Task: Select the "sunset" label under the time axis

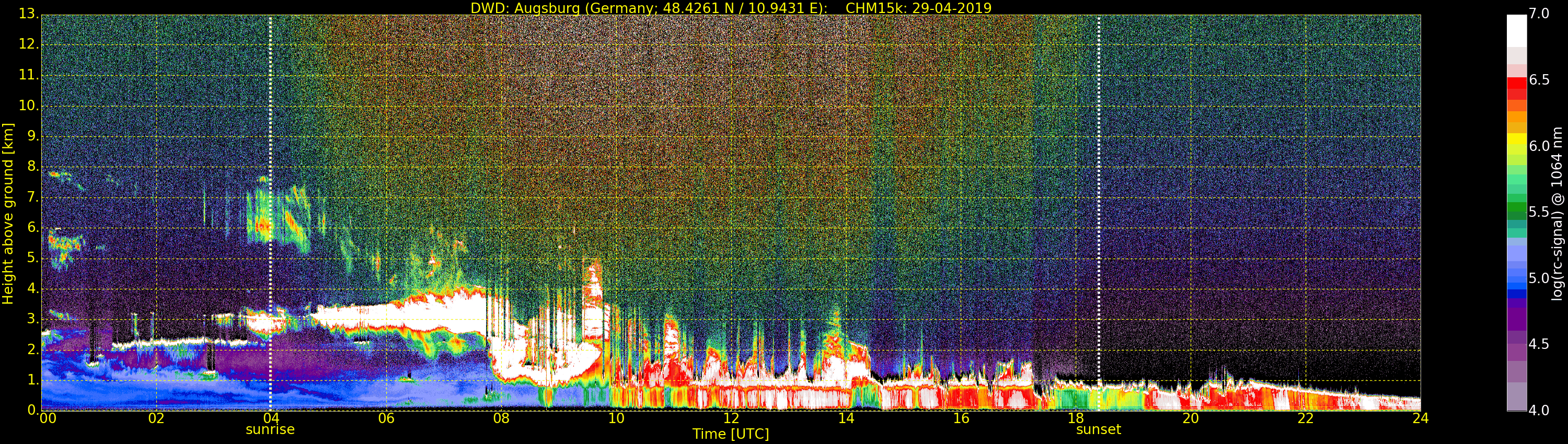Action: [1099, 429]
